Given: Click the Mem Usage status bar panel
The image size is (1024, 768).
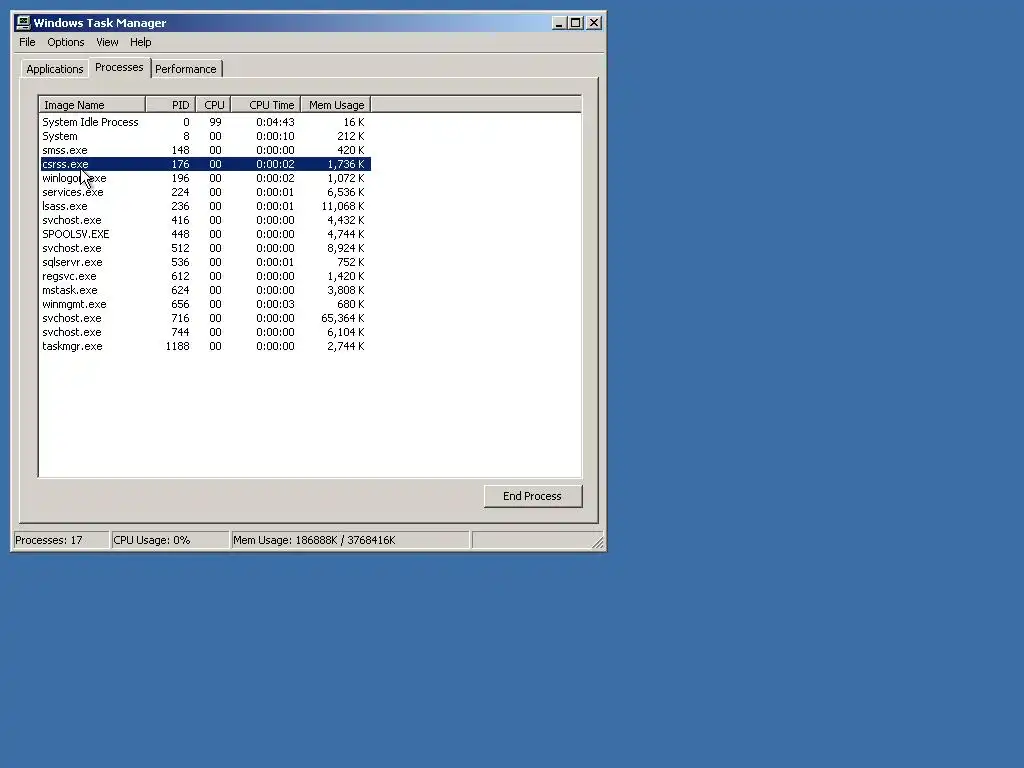Looking at the screenshot, I should [351, 540].
